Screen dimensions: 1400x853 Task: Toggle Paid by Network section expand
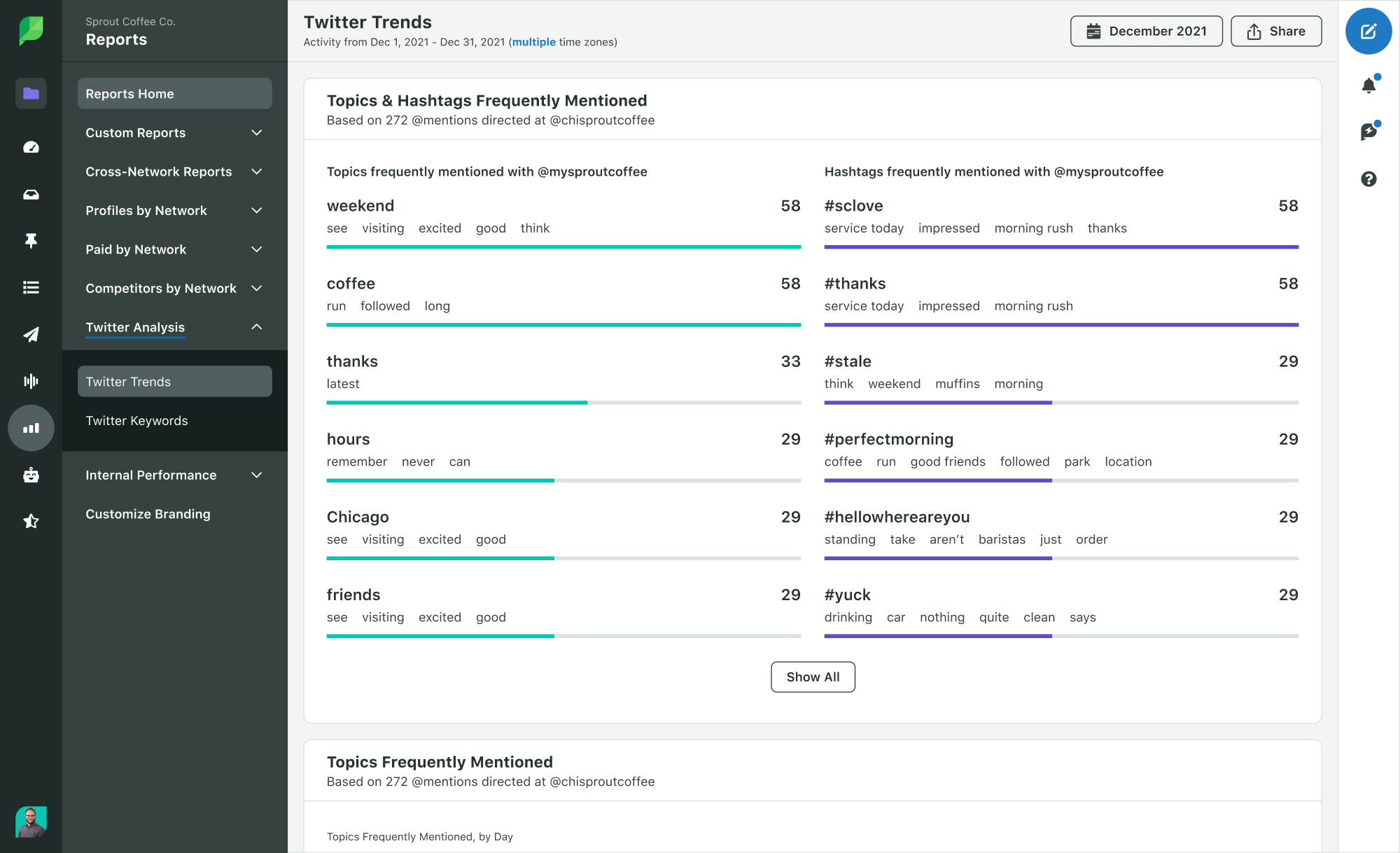point(257,249)
